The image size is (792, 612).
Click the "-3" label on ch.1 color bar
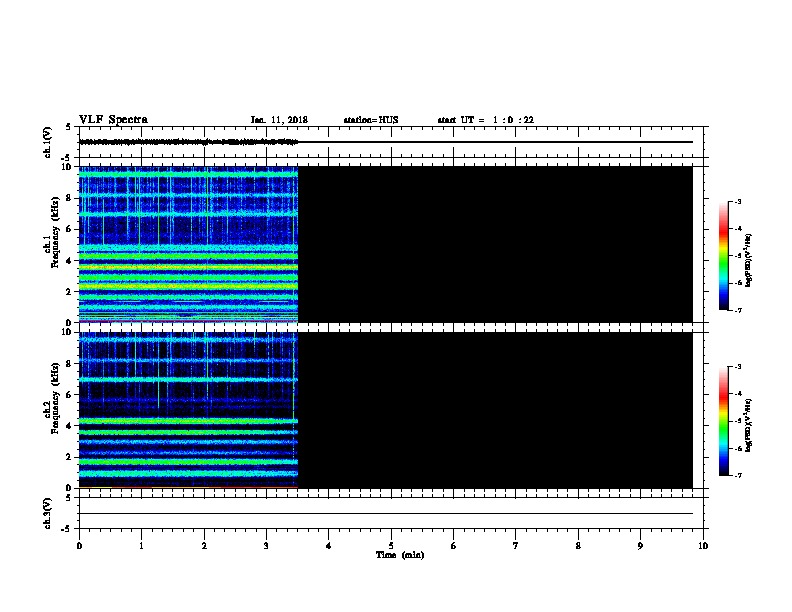pyautogui.click(x=737, y=201)
